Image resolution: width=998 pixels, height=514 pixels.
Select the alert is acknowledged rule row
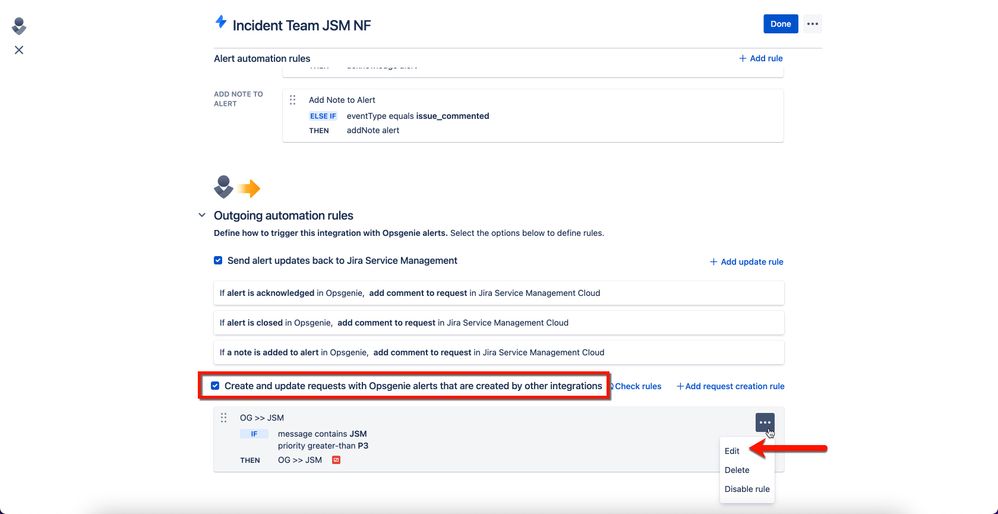tap(498, 293)
